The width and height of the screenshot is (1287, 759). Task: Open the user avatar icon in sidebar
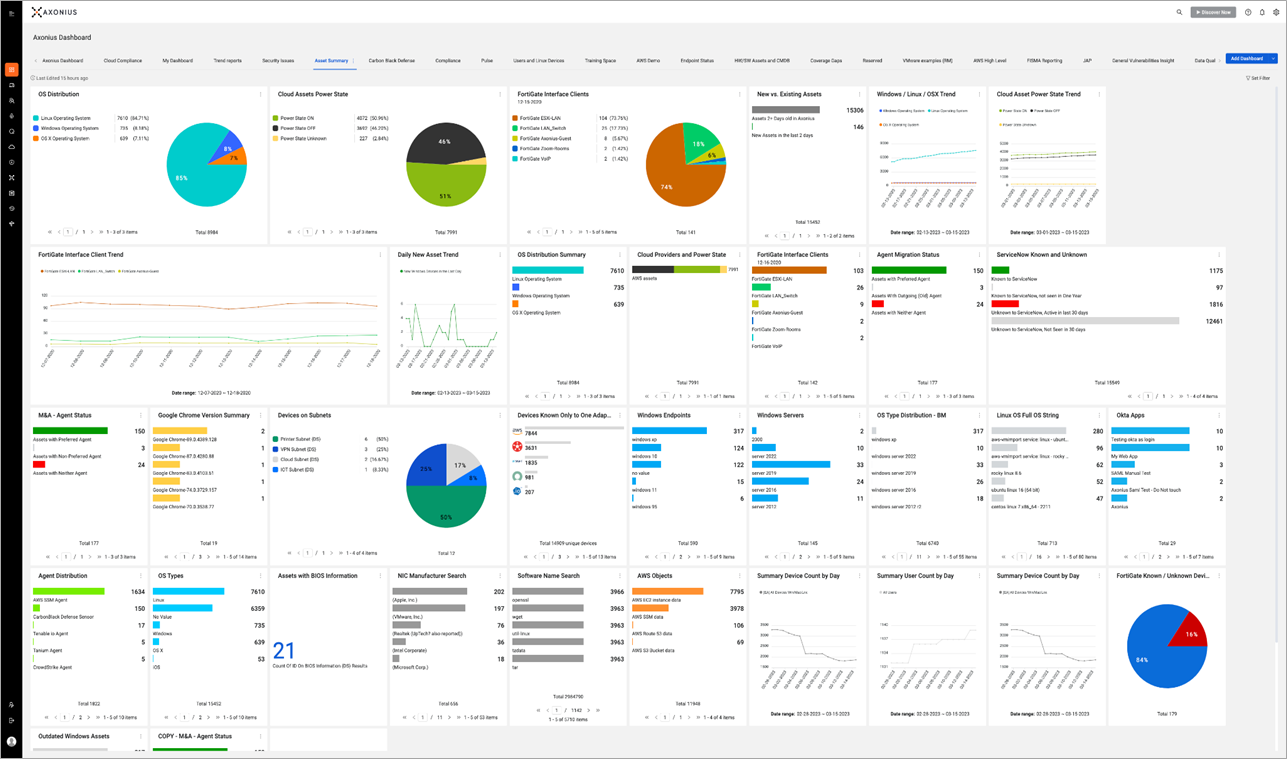coord(11,741)
